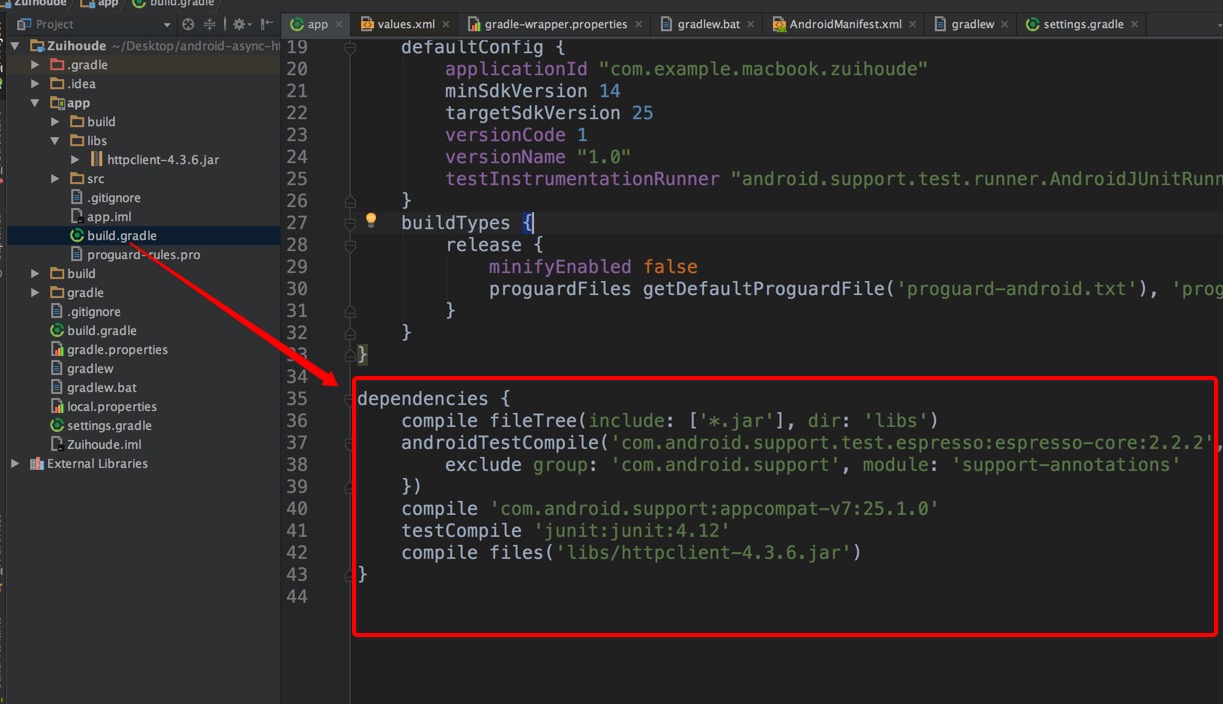
Task: Select settings.gradle in project tree
Action: click(x=109, y=426)
